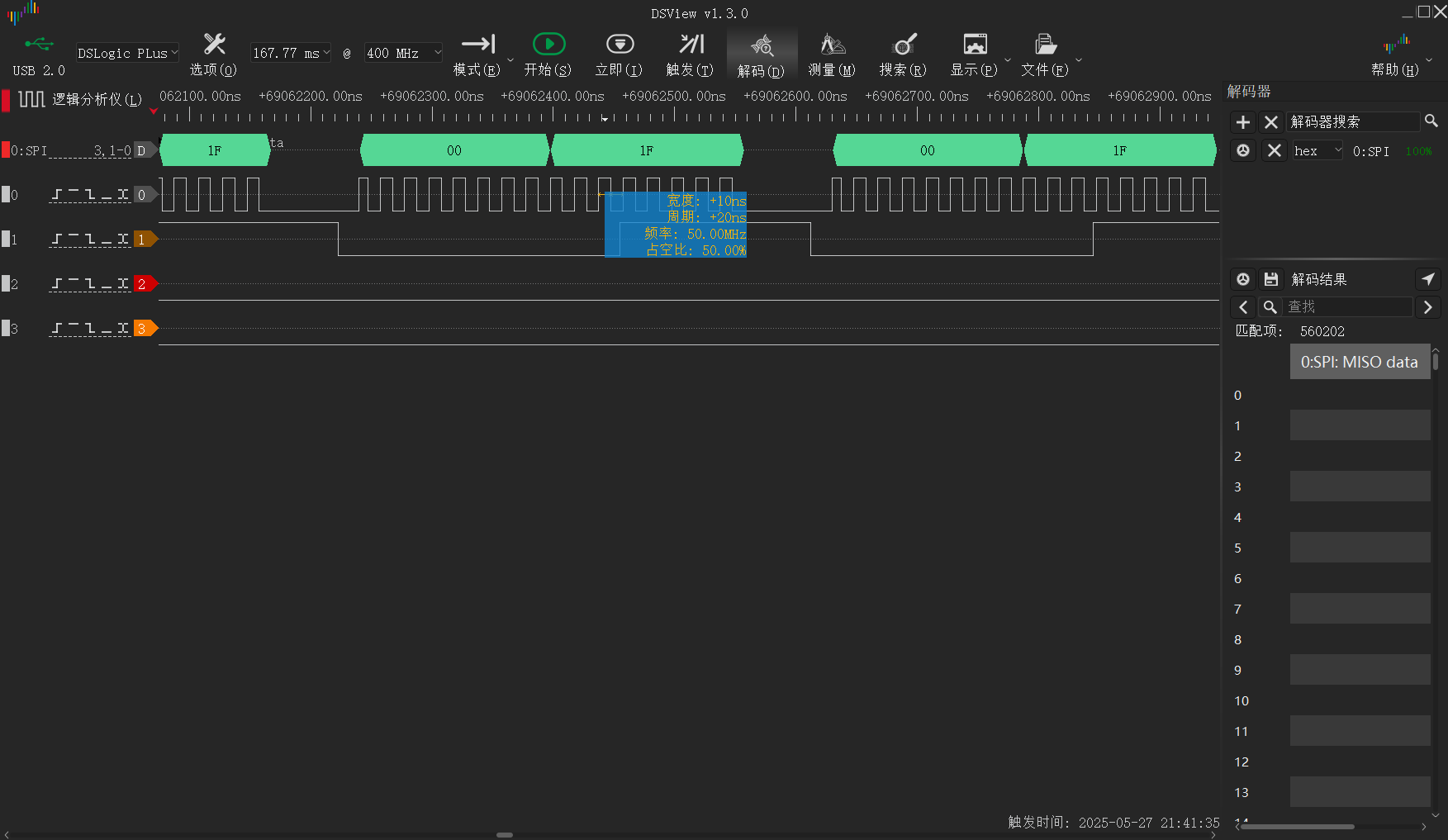Click the bottom waveform horizontal scroll handle
The image size is (1448, 840).
pyautogui.click(x=505, y=835)
